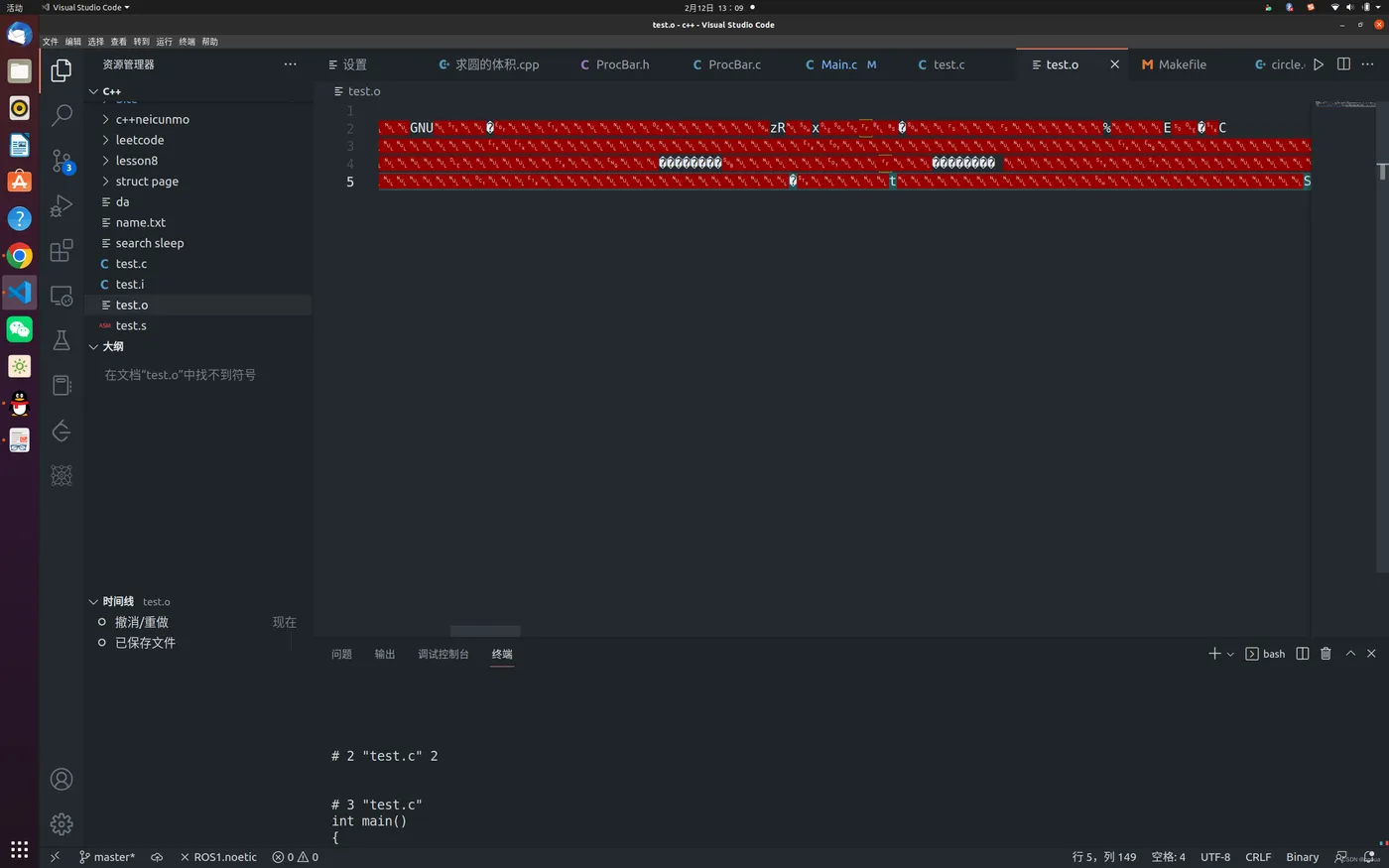Create a new terminal with plus icon
The image size is (1389, 868).
[x=1214, y=654]
